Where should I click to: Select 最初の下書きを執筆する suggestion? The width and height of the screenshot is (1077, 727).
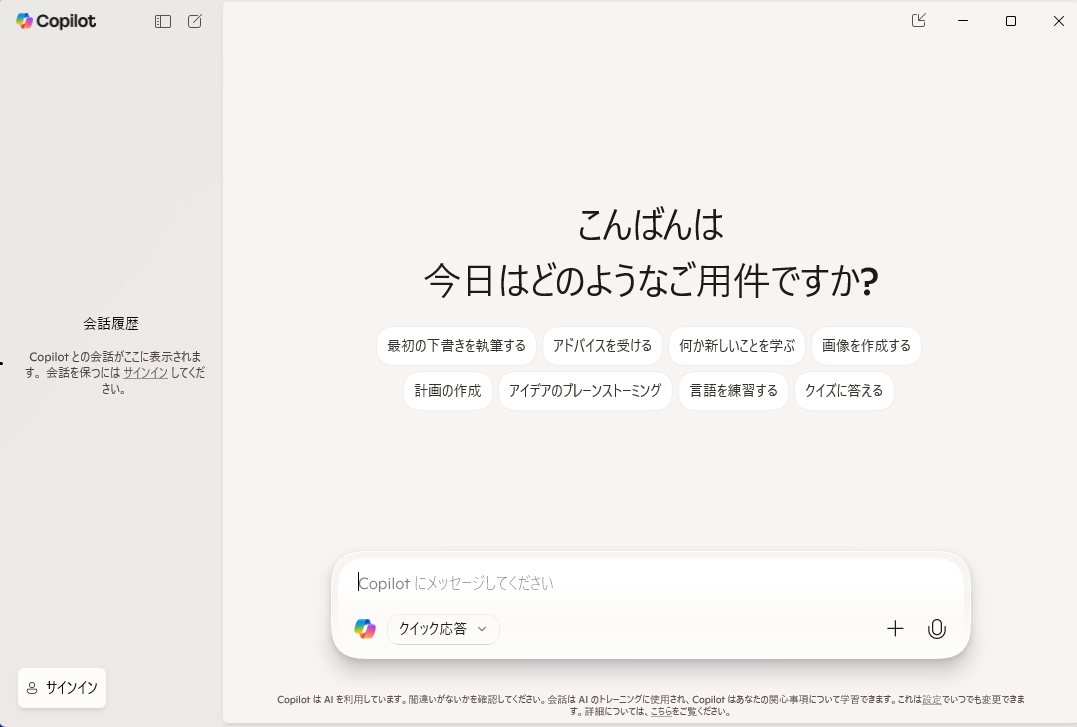tap(456, 346)
